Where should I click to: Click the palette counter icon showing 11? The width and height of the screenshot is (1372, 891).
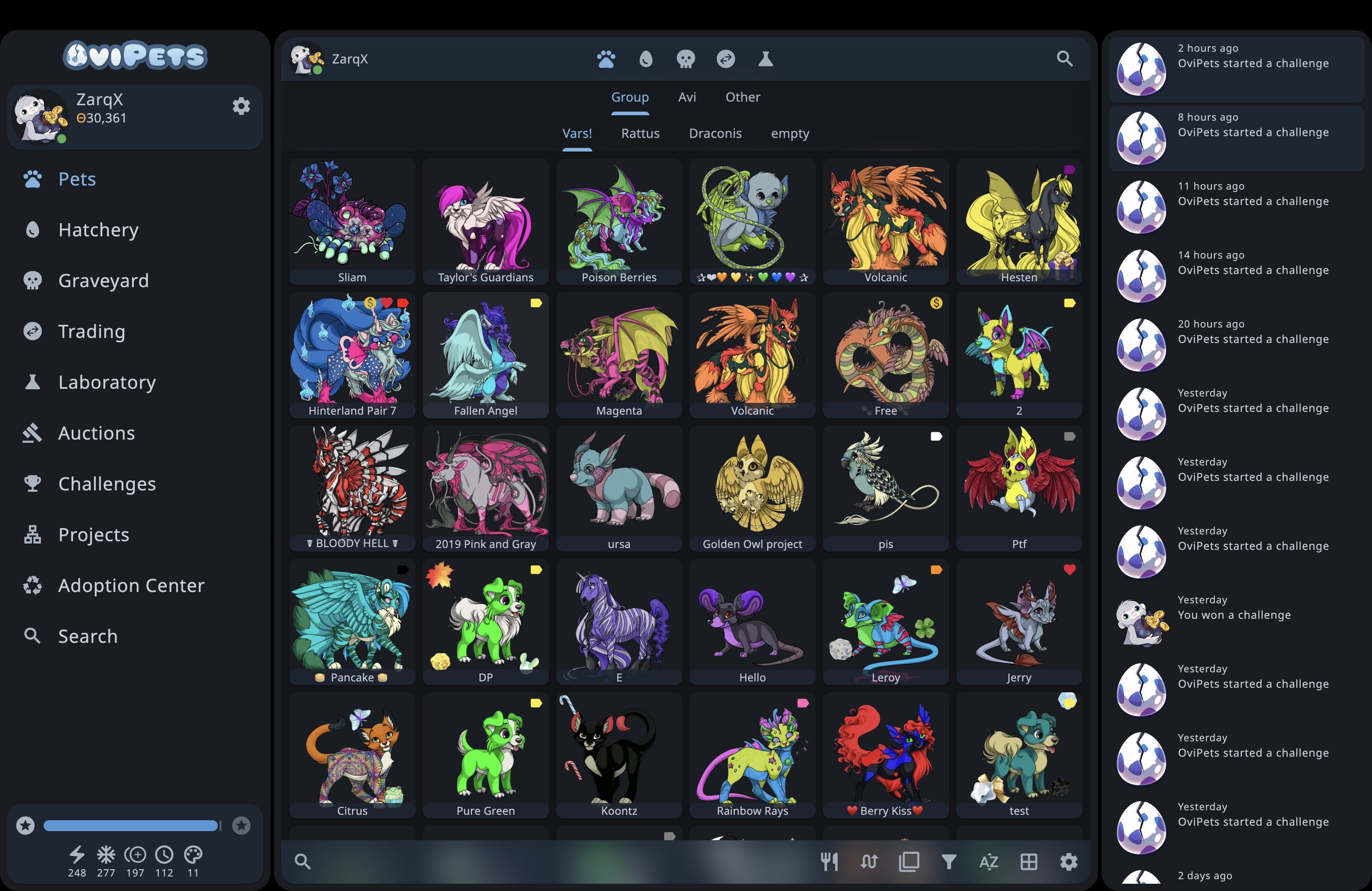(193, 854)
